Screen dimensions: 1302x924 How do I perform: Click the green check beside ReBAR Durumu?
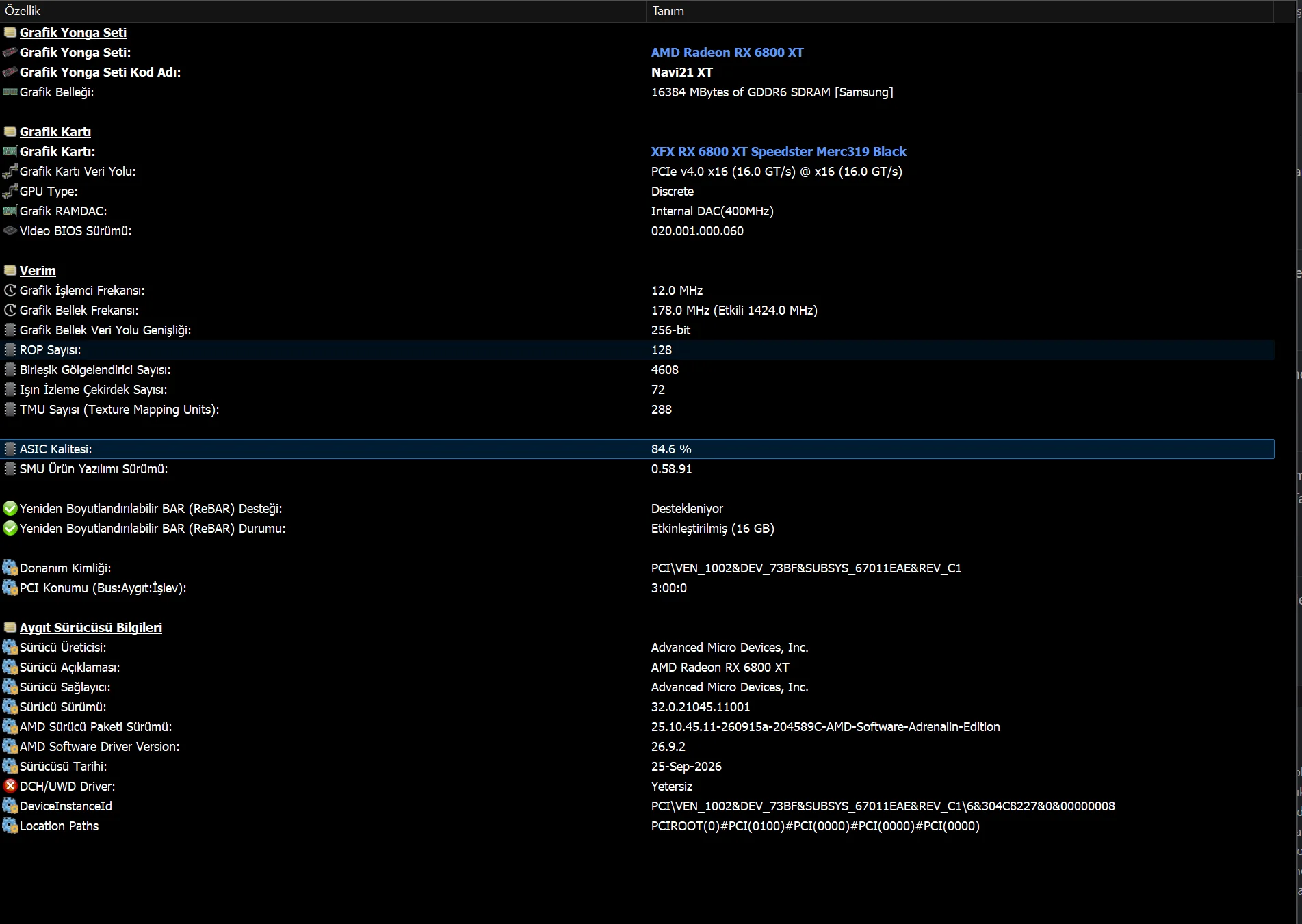coord(10,528)
